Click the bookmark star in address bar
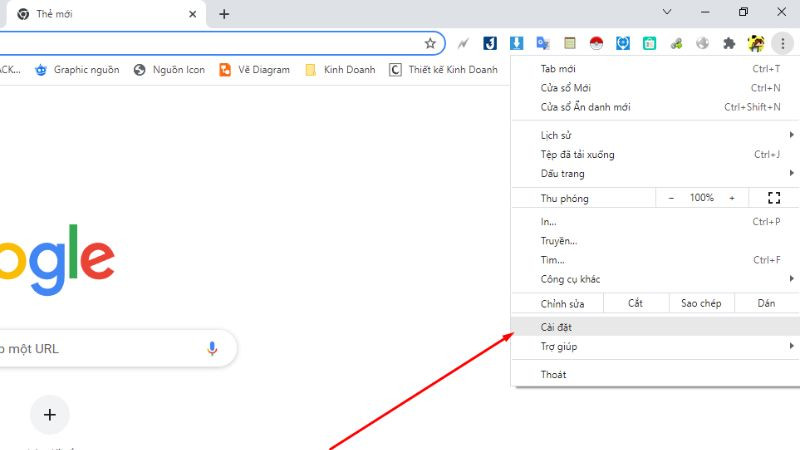This screenshot has width=800, height=450. coord(430,43)
